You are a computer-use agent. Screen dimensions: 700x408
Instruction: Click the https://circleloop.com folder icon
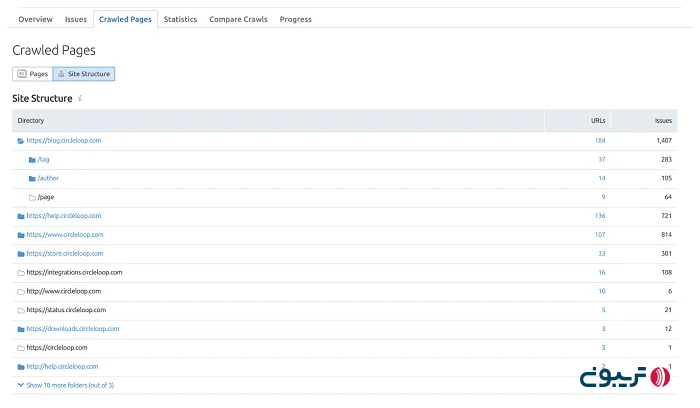click(x=21, y=348)
